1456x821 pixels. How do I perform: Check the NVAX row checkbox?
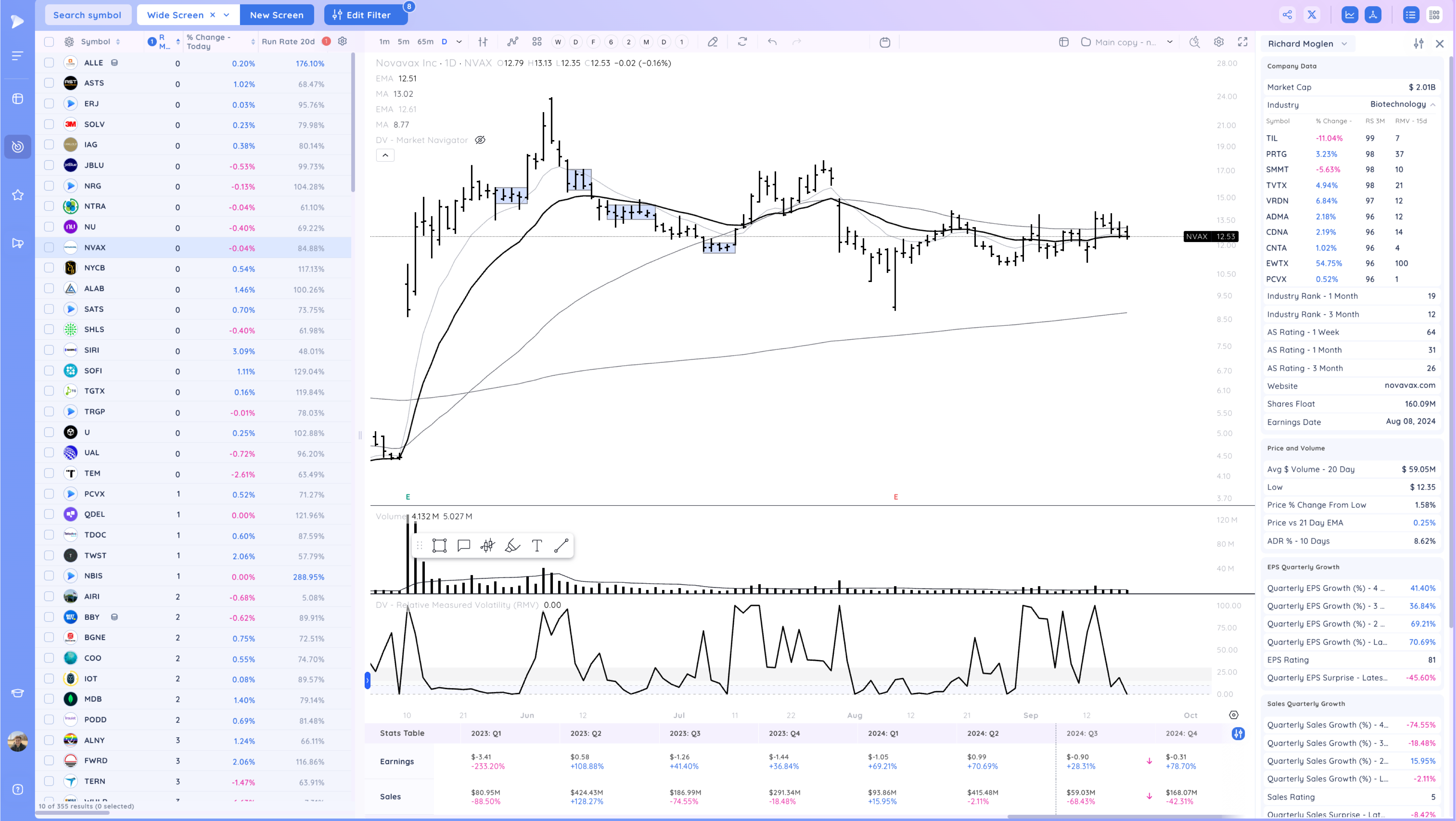(x=49, y=247)
